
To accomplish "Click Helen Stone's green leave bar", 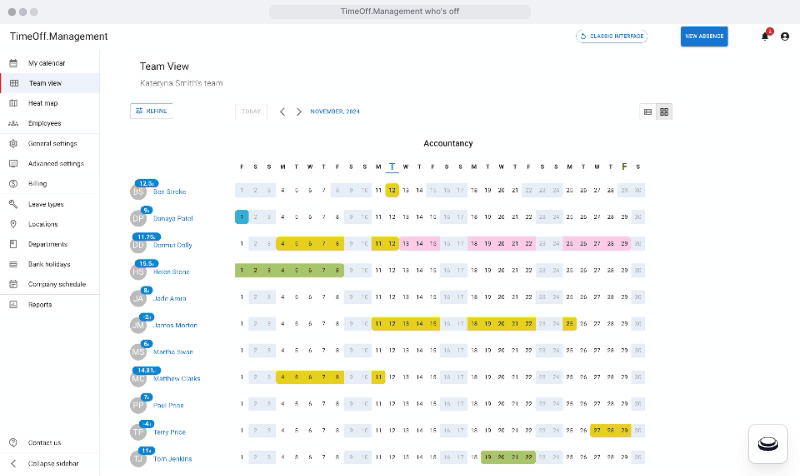I will 289,270.
